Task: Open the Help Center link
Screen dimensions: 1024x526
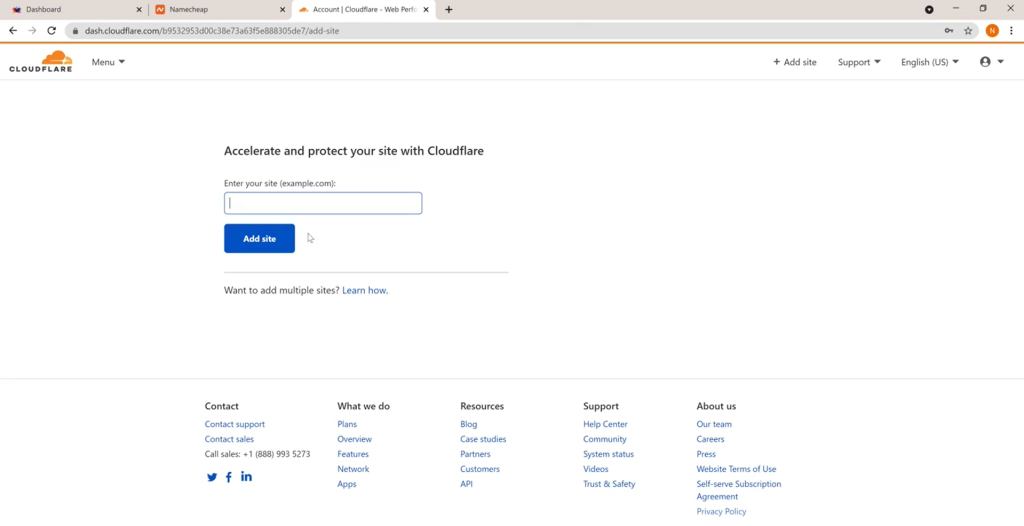Action: point(605,424)
